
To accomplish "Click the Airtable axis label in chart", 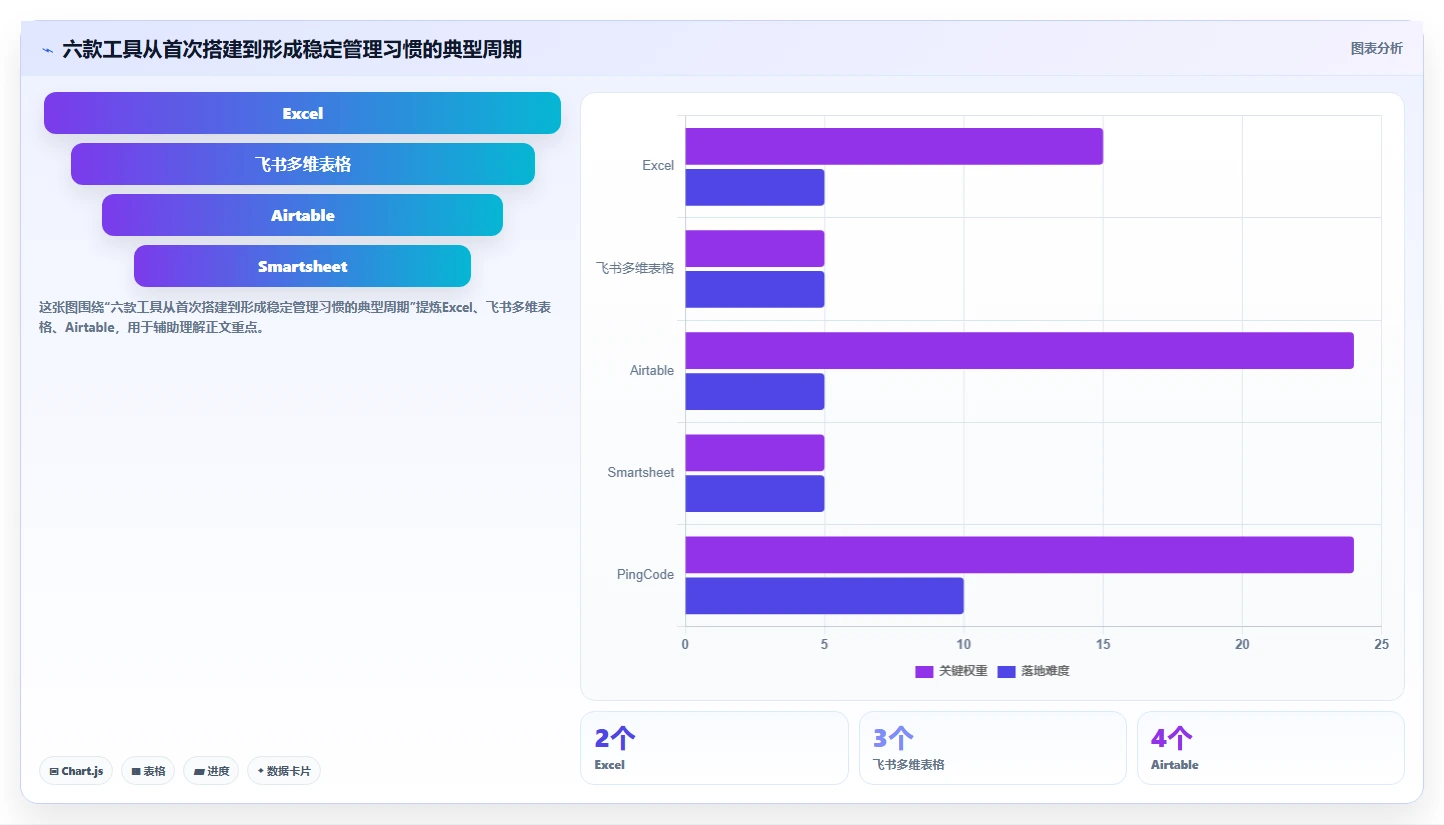I will click(x=652, y=371).
